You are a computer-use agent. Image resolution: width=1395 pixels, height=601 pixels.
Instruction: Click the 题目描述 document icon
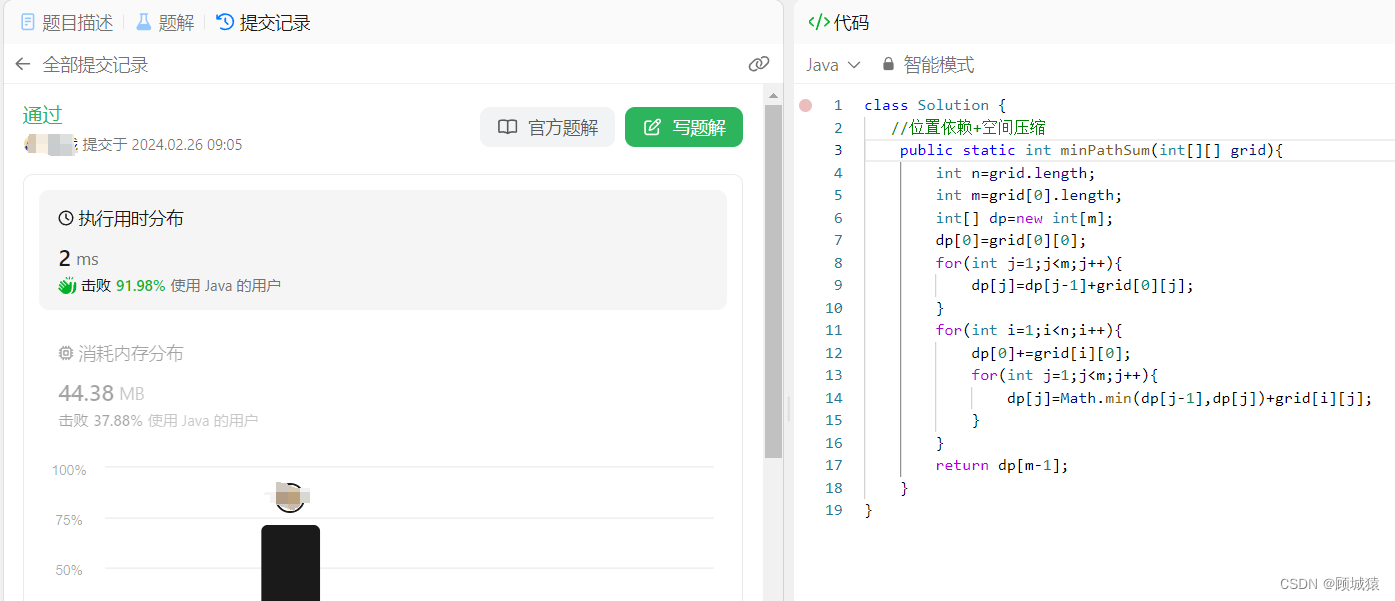[x=28, y=22]
